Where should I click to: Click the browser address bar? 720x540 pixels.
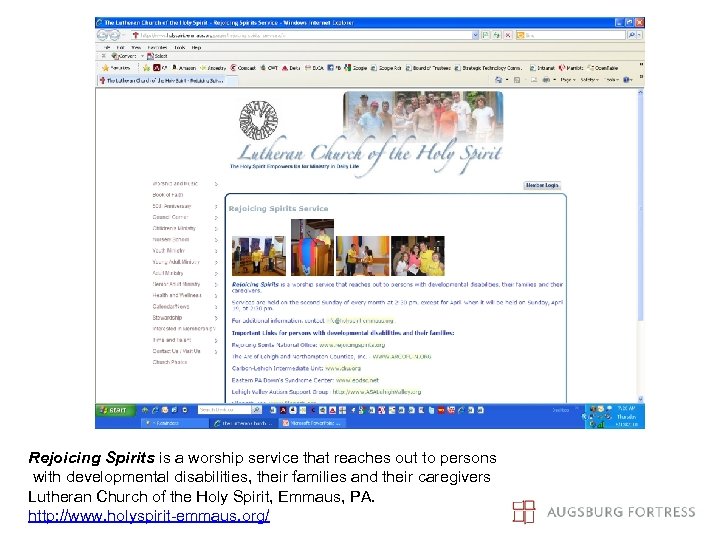(x=301, y=35)
